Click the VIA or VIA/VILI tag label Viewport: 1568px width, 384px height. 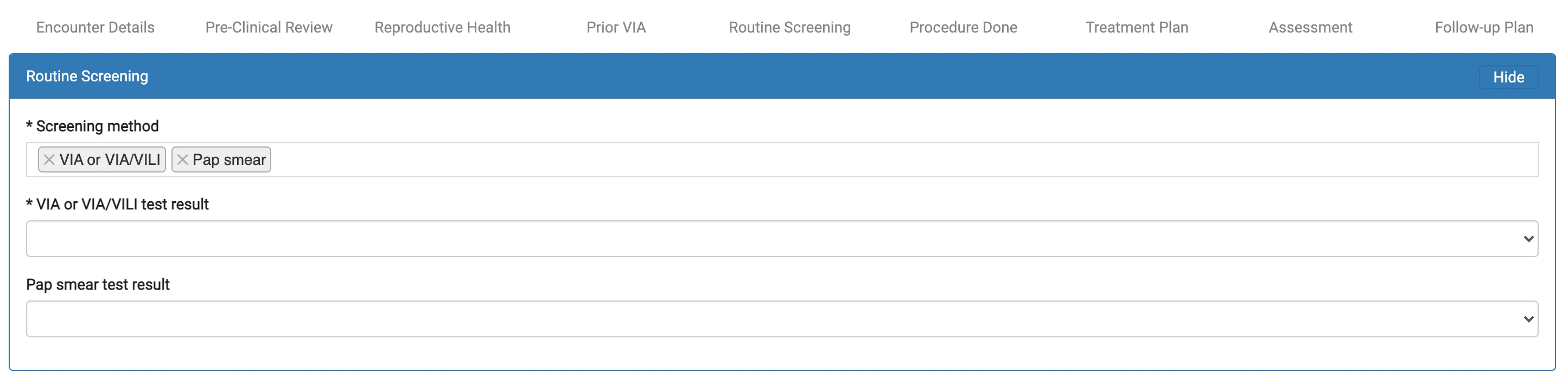coord(110,159)
